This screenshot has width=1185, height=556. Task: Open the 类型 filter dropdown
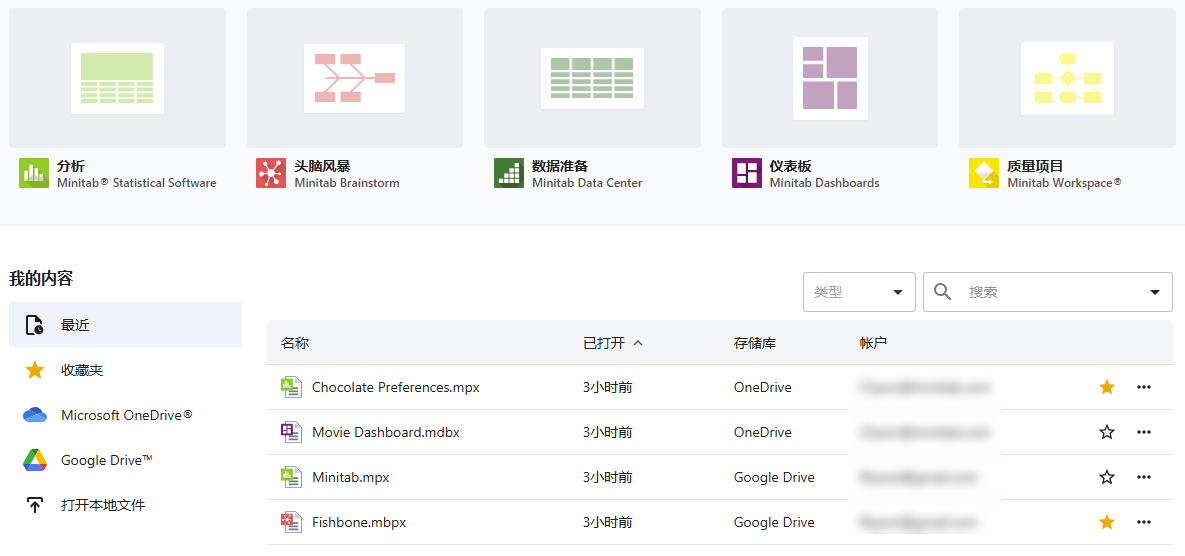859,292
